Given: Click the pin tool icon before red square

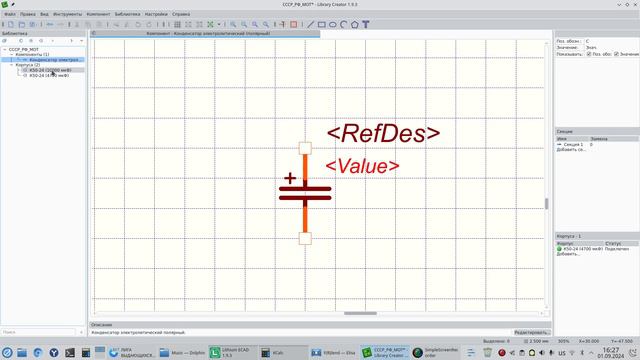Looking at the screenshot, I should click(x=282, y=24).
